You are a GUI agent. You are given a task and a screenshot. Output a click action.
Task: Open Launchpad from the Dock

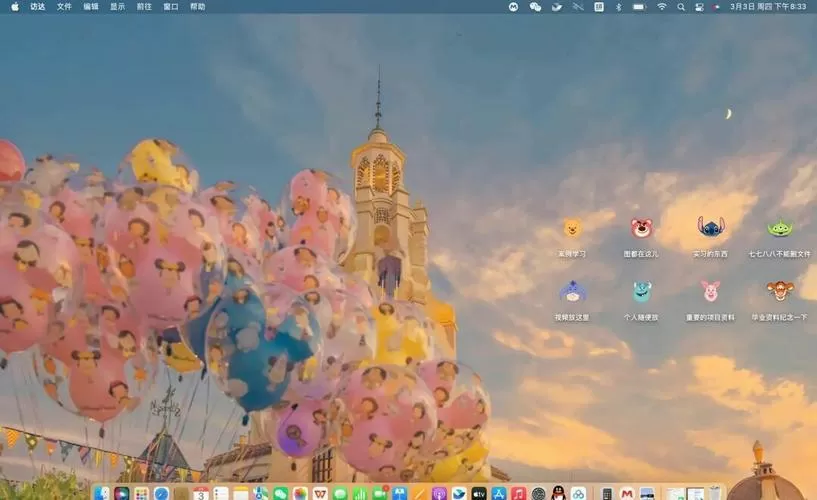[x=141, y=493]
